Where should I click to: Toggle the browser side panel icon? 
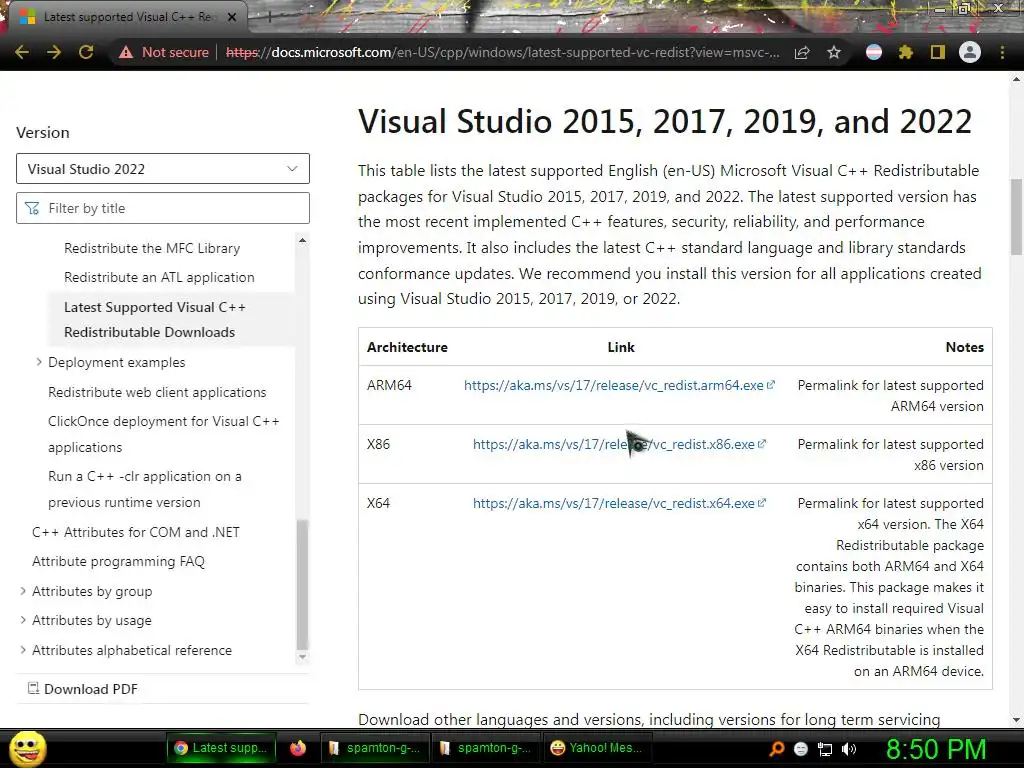pos(938,52)
